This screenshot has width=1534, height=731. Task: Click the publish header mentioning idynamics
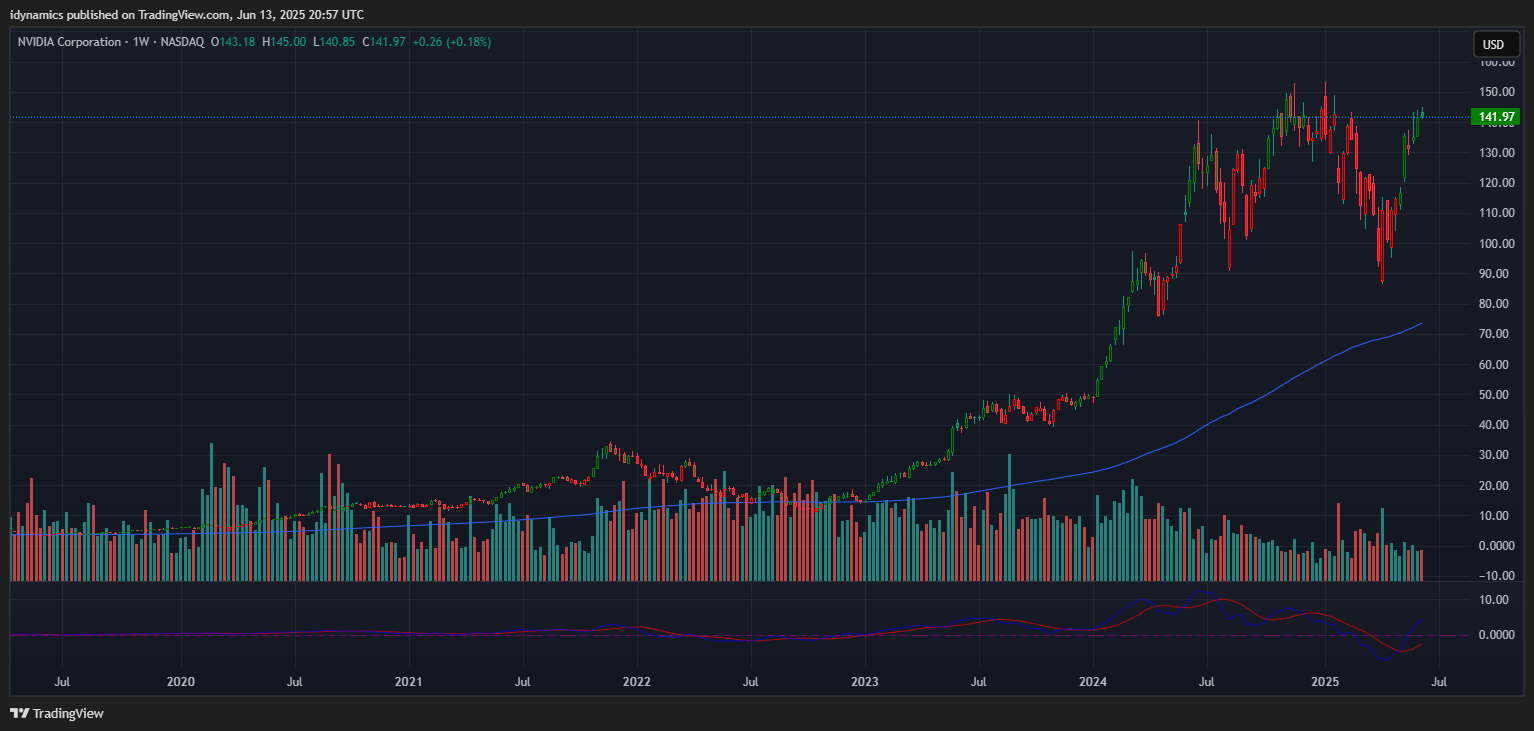187,14
